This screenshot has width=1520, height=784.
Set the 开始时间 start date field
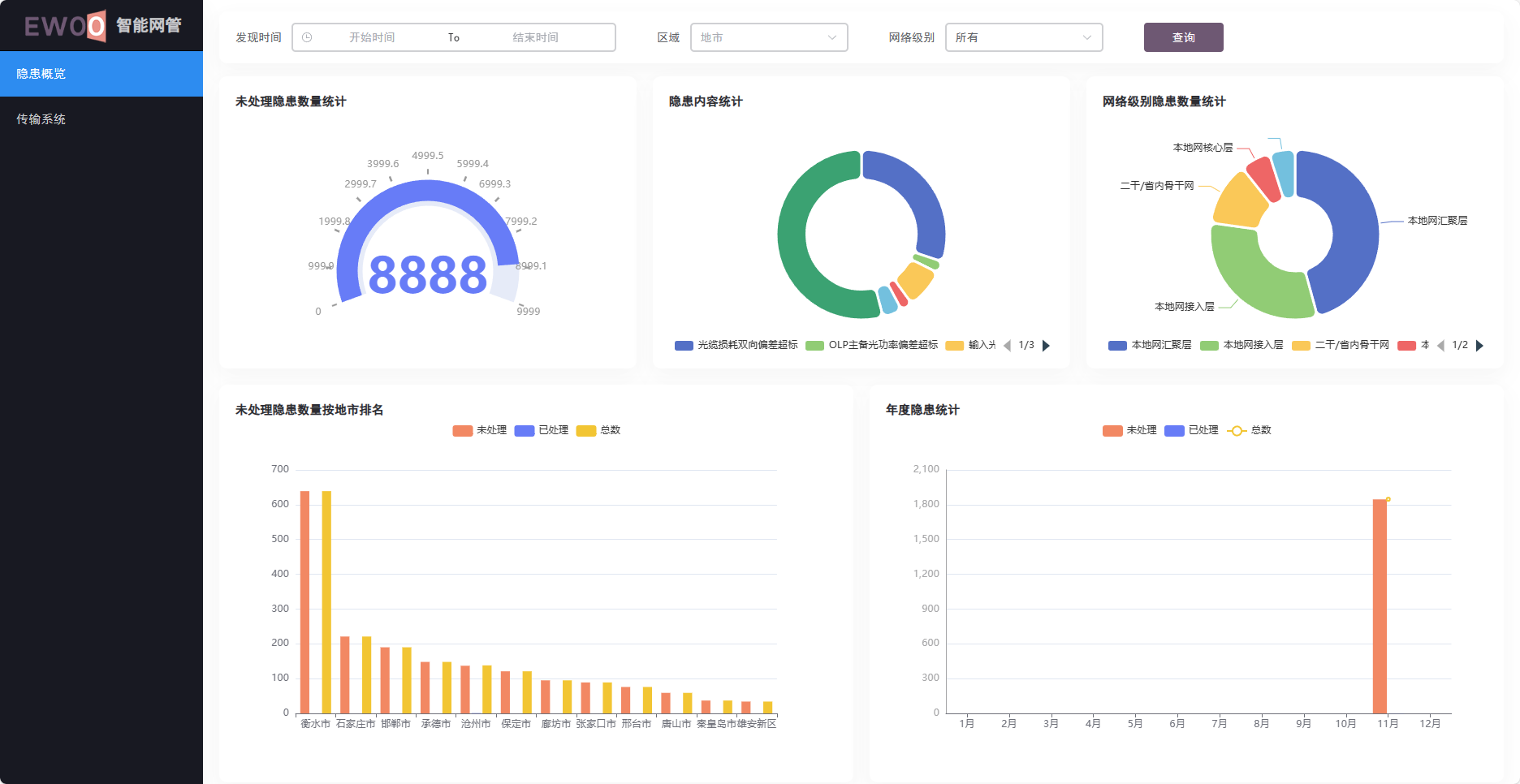372,37
